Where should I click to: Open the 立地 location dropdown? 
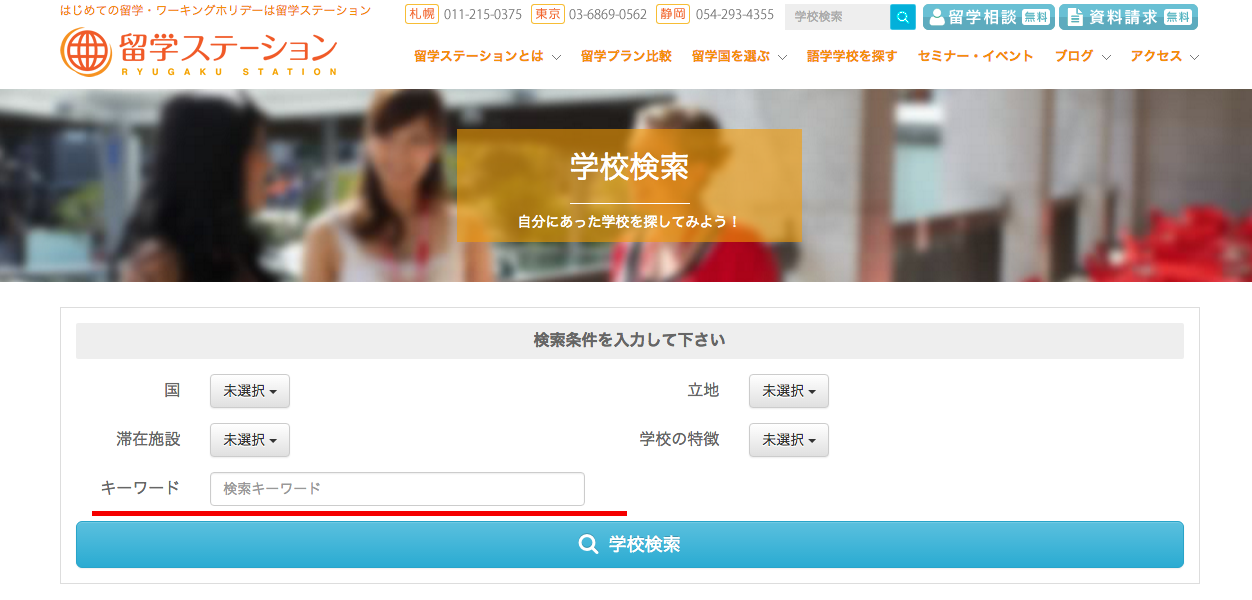(x=788, y=391)
